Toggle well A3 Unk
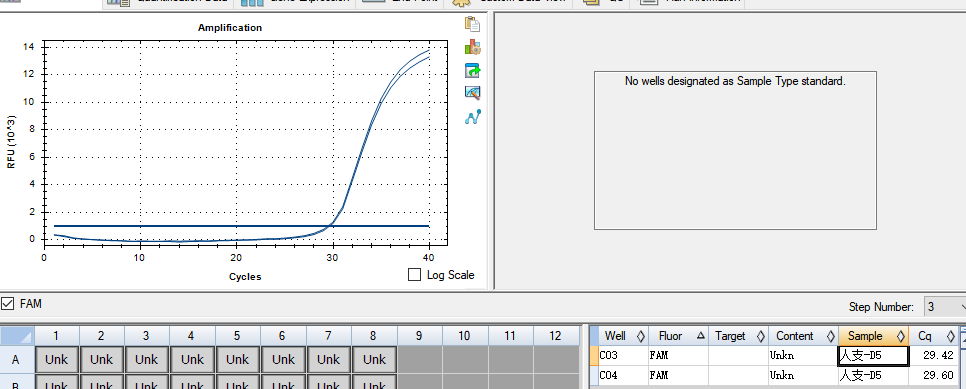The width and height of the screenshot is (966, 389). click(x=146, y=359)
